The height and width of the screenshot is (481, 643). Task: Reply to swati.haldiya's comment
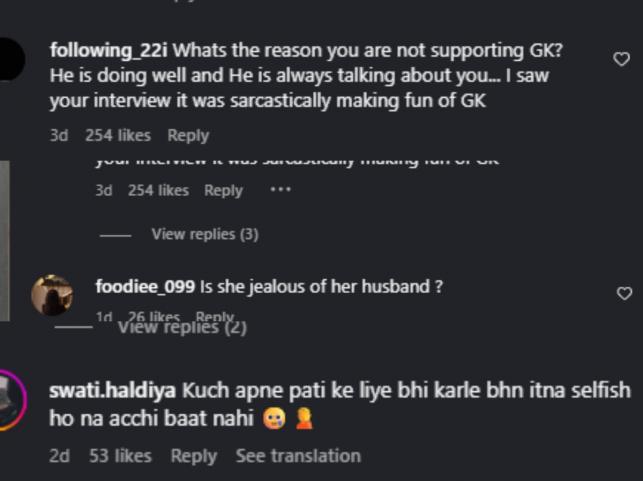coord(193,456)
